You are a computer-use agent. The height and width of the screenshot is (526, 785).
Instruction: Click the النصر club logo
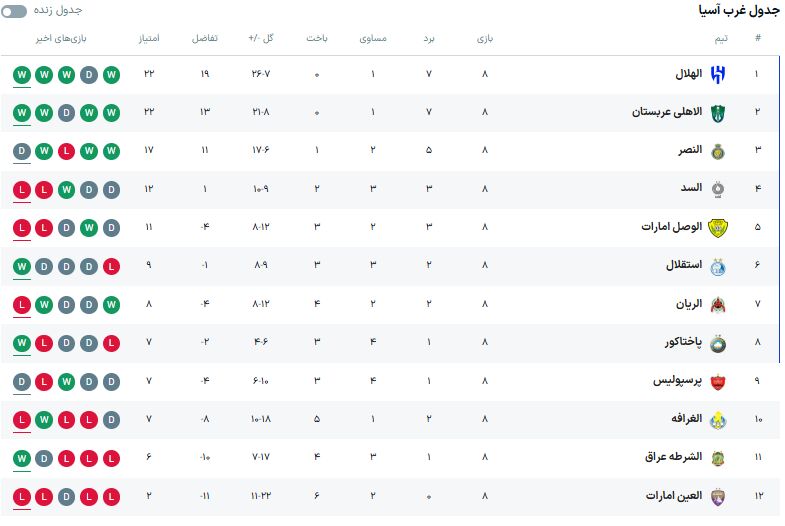point(718,152)
